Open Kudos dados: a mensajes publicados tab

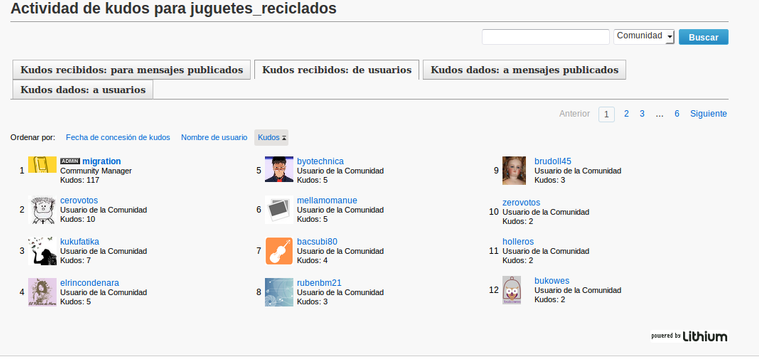click(524, 70)
